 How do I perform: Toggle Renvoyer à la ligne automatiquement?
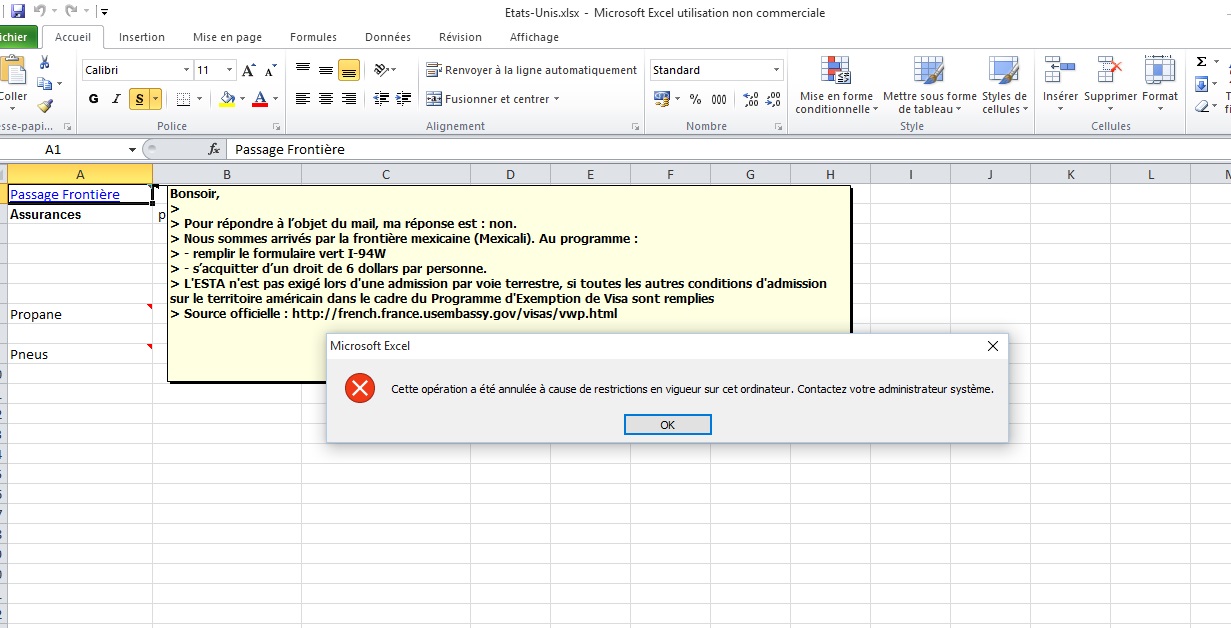point(531,70)
